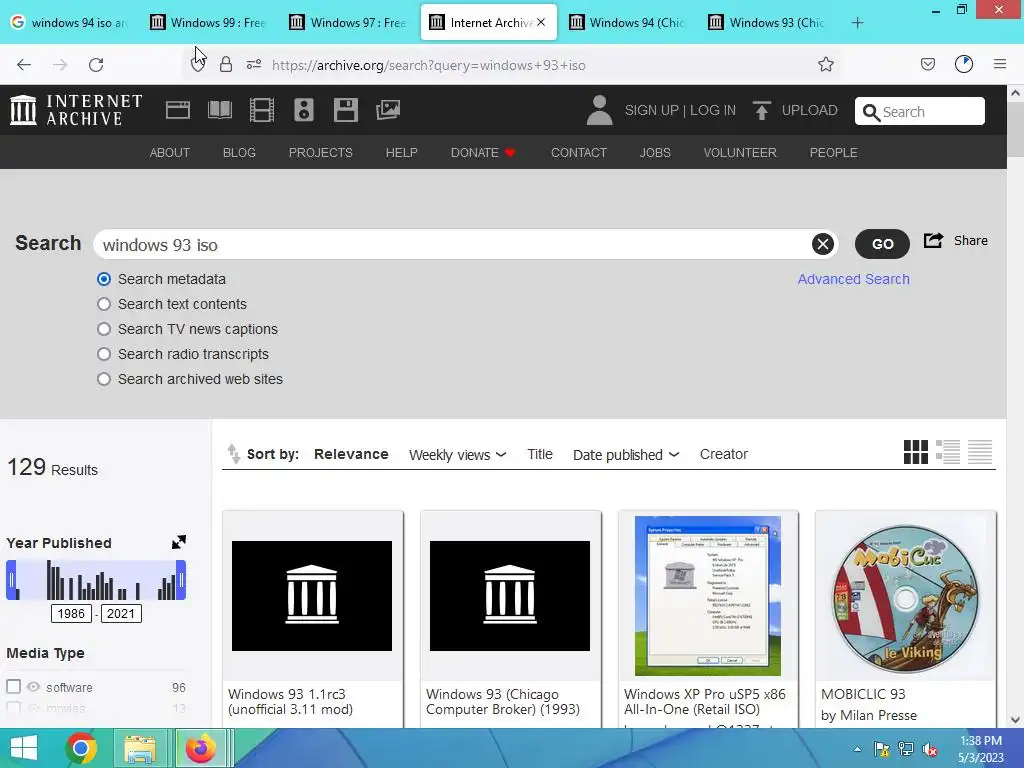Open the Images icon in the header
1024x768 pixels.
[x=388, y=110]
